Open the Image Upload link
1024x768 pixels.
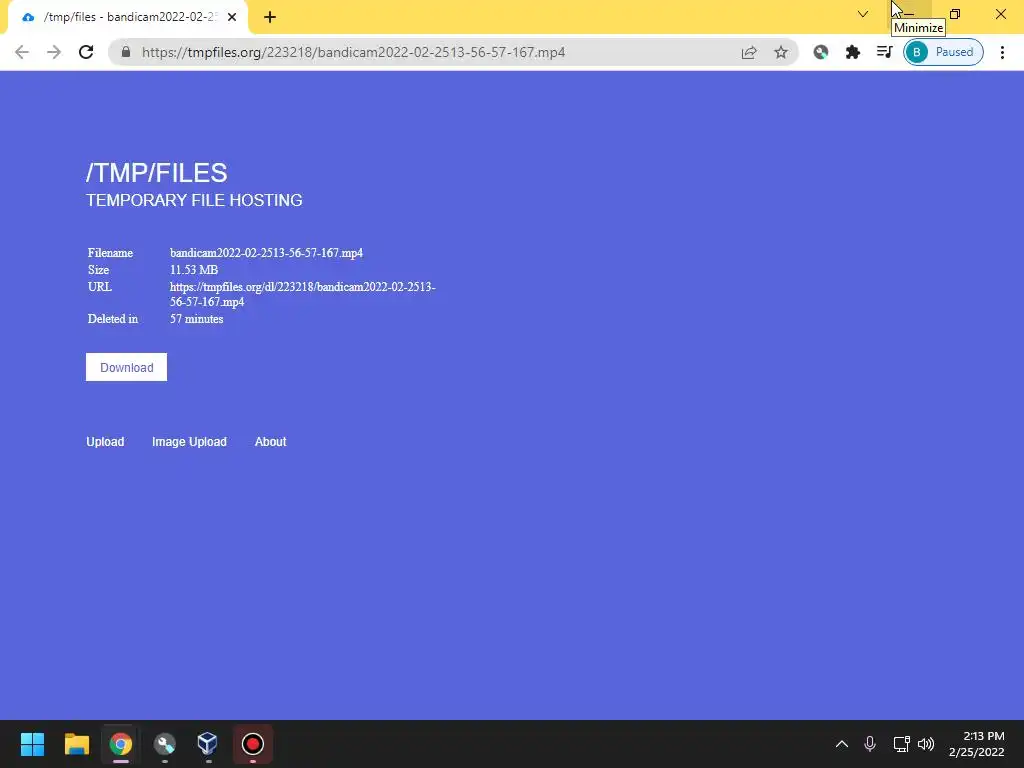click(x=189, y=441)
